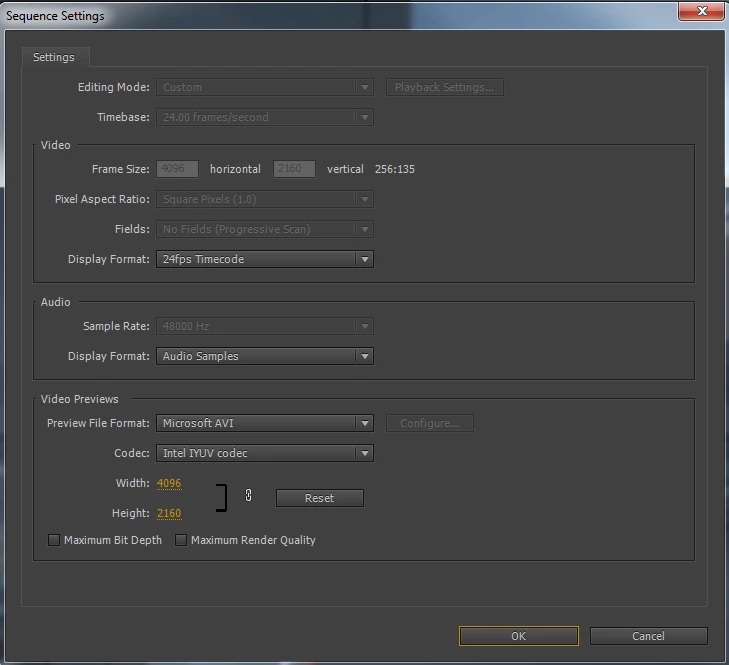Open the Editing Mode Custom dropdown
The image size is (729, 665).
coord(265,87)
